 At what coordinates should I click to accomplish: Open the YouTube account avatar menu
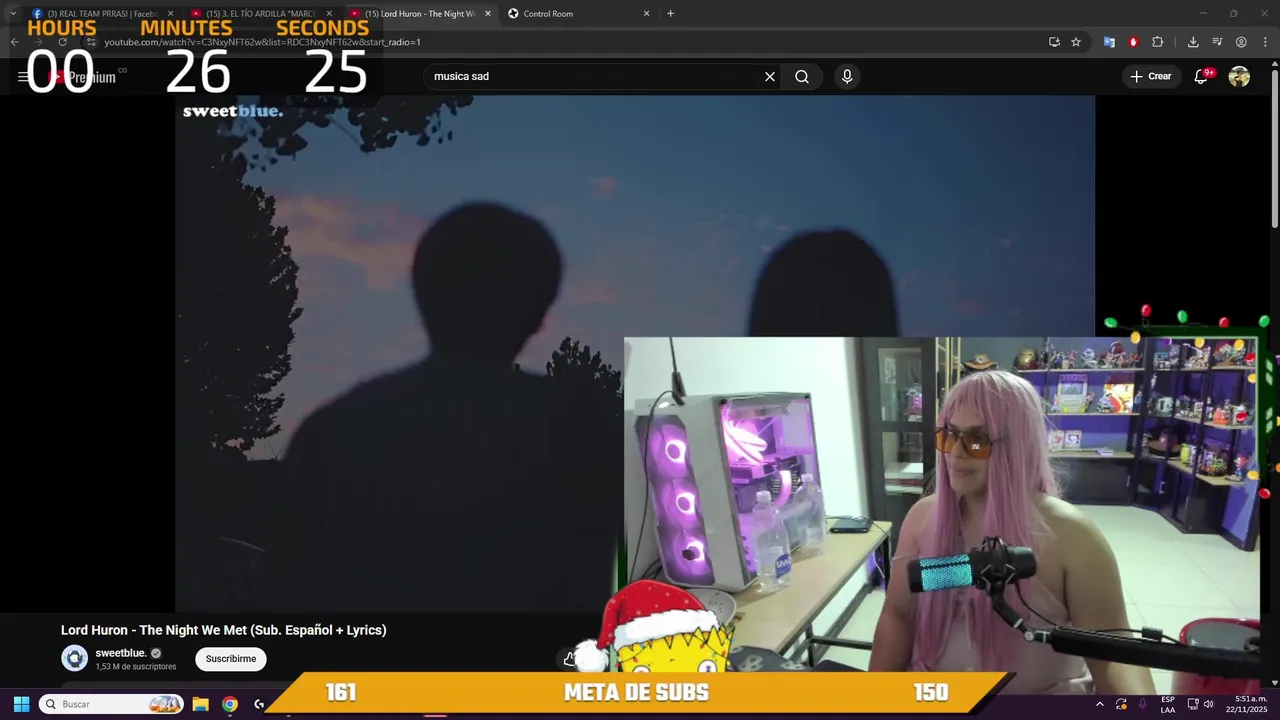pyautogui.click(x=1239, y=76)
